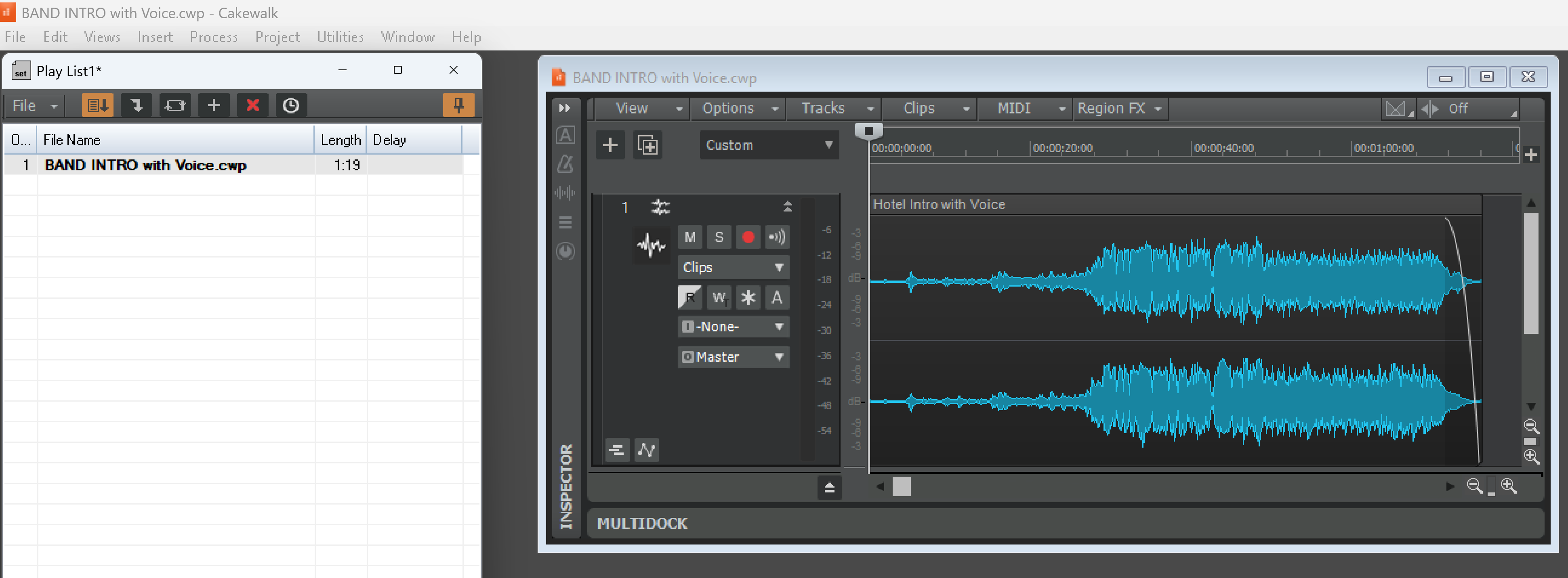Toggle automation Read on track 1
This screenshot has height=578, width=1568.
pyautogui.click(x=689, y=297)
